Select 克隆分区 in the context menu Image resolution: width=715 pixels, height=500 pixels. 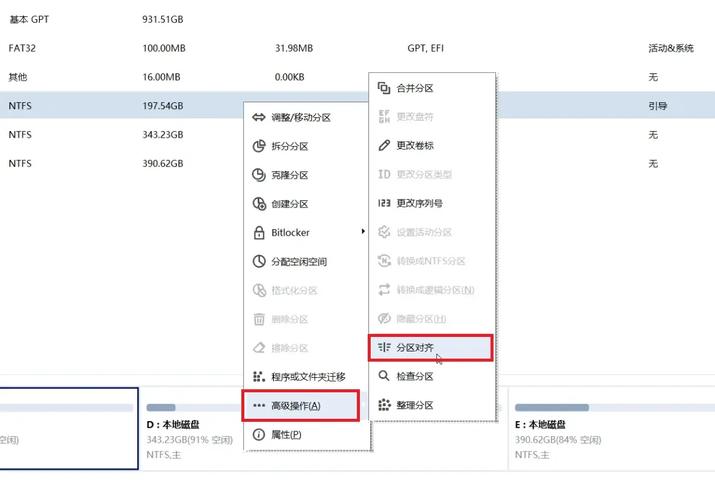306,175
